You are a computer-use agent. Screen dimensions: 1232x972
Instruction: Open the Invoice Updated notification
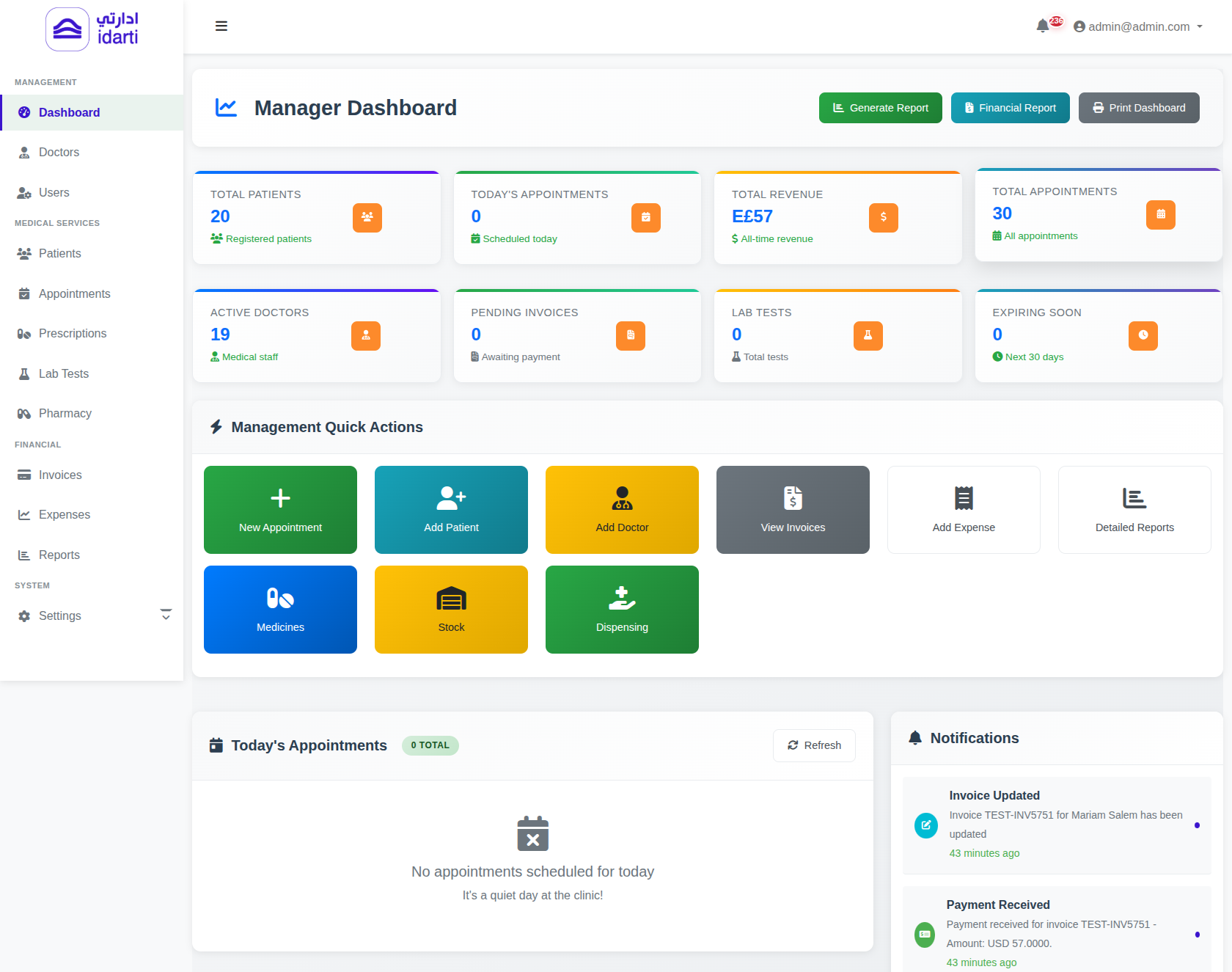pyautogui.click(x=1056, y=825)
